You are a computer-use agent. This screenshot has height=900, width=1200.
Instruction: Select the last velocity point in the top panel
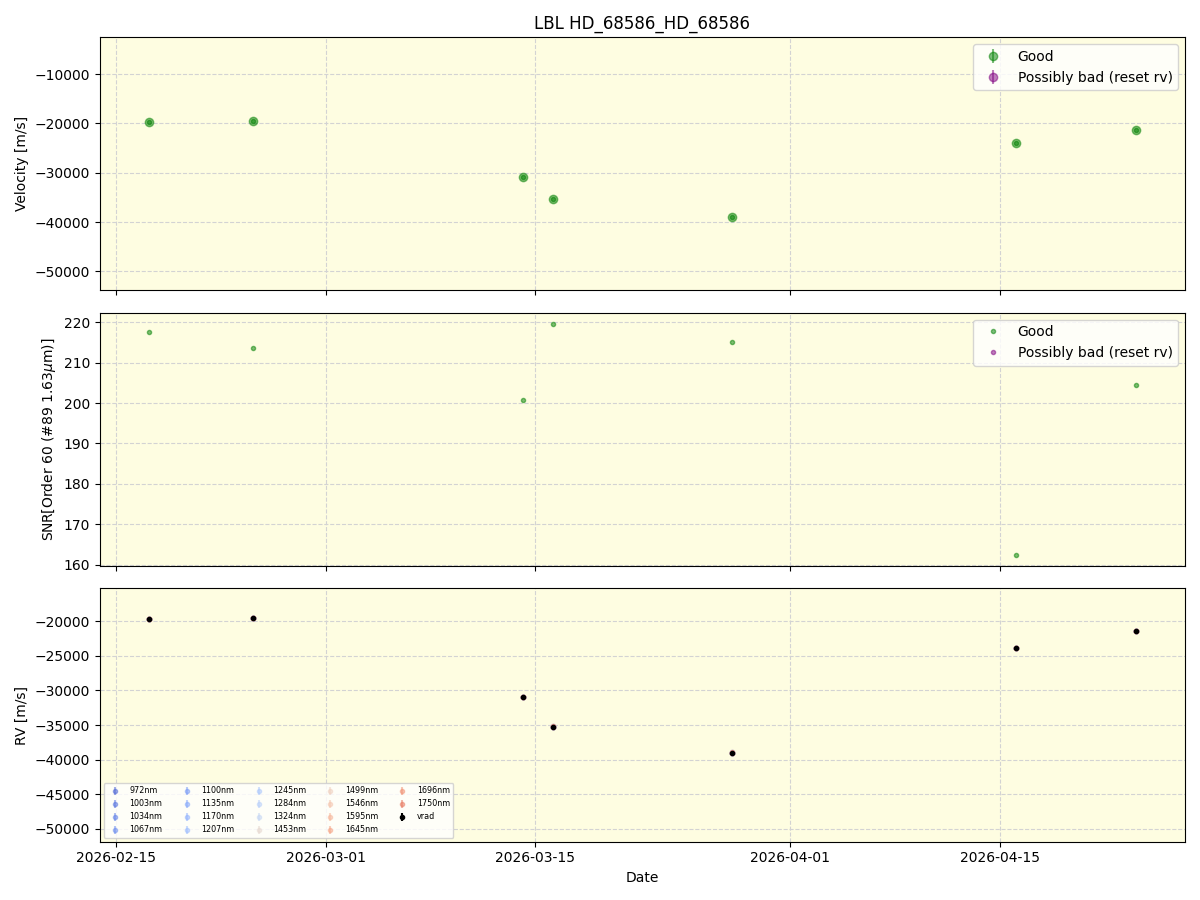pyautogui.click(x=1136, y=130)
